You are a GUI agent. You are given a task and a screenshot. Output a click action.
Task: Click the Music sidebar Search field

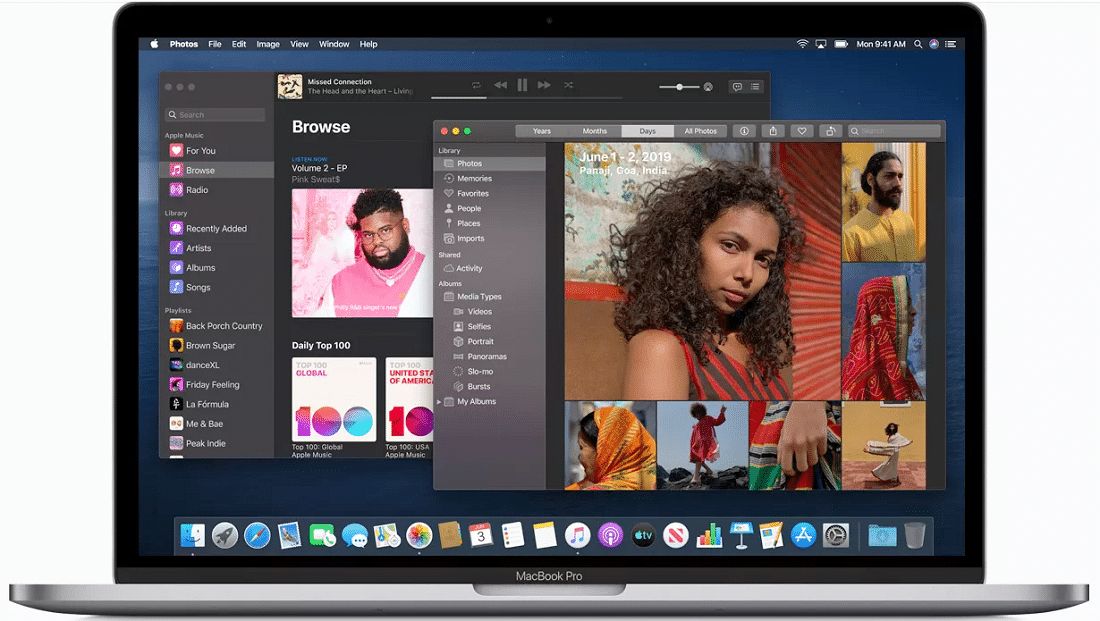pos(215,114)
